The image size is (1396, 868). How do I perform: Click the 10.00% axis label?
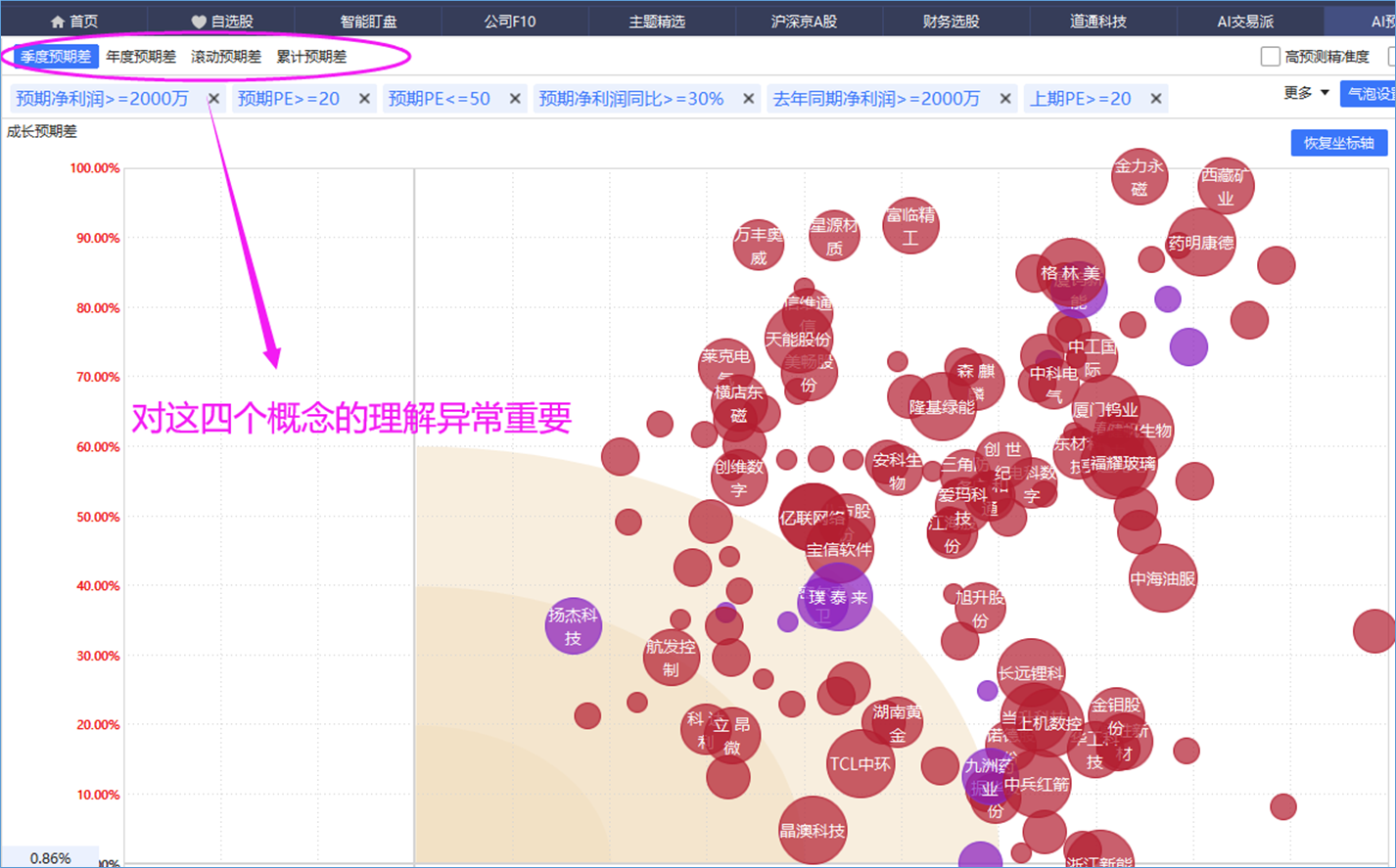coord(98,795)
